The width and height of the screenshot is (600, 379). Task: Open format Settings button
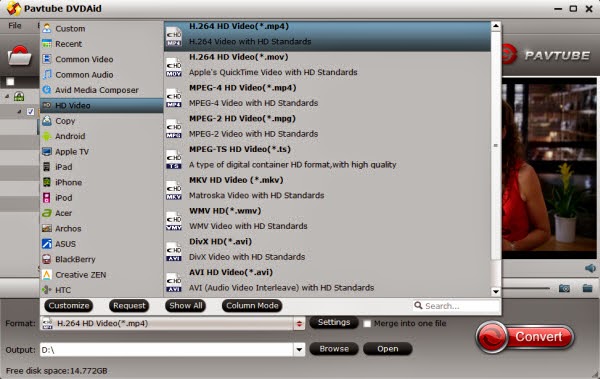(334, 322)
